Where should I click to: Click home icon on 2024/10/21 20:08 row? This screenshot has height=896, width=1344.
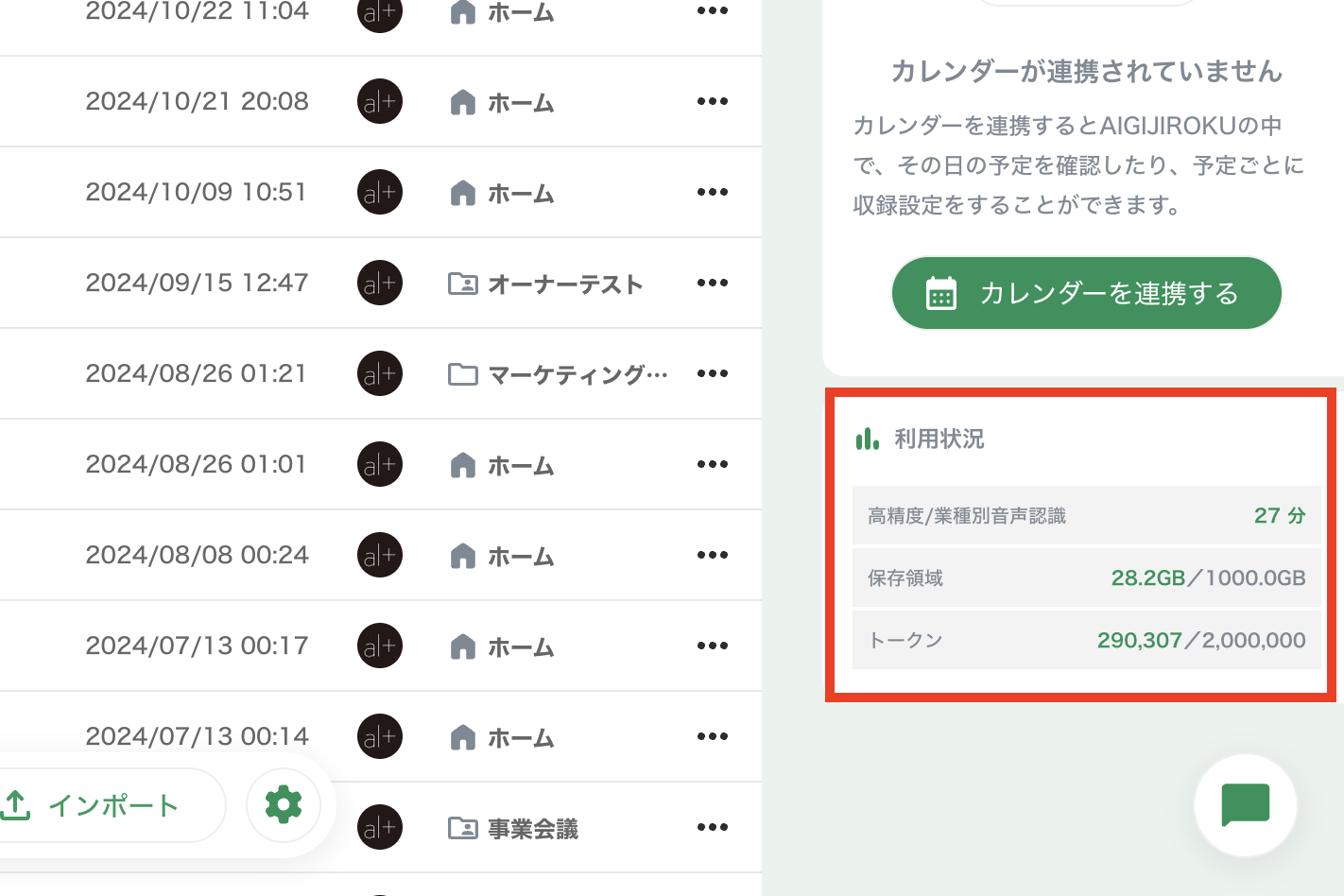pos(463,101)
